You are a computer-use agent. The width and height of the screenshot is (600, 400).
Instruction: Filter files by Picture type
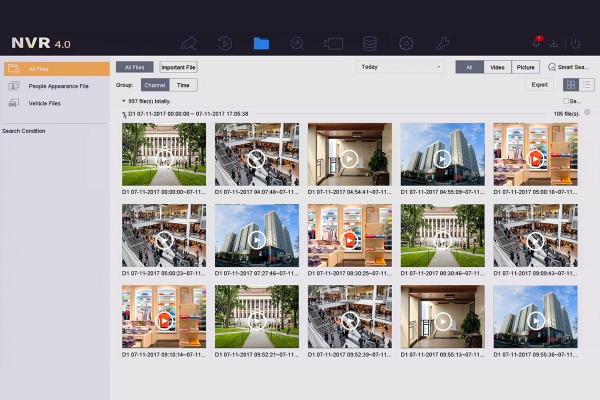[x=525, y=67]
